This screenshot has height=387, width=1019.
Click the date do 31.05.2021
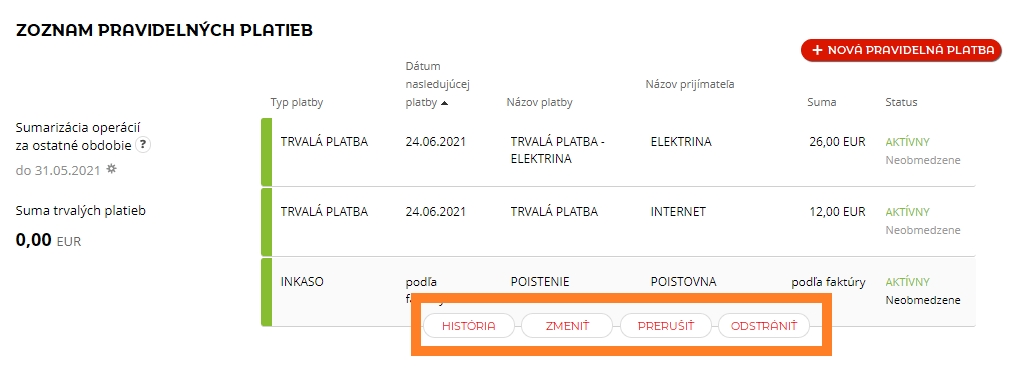coord(58,170)
